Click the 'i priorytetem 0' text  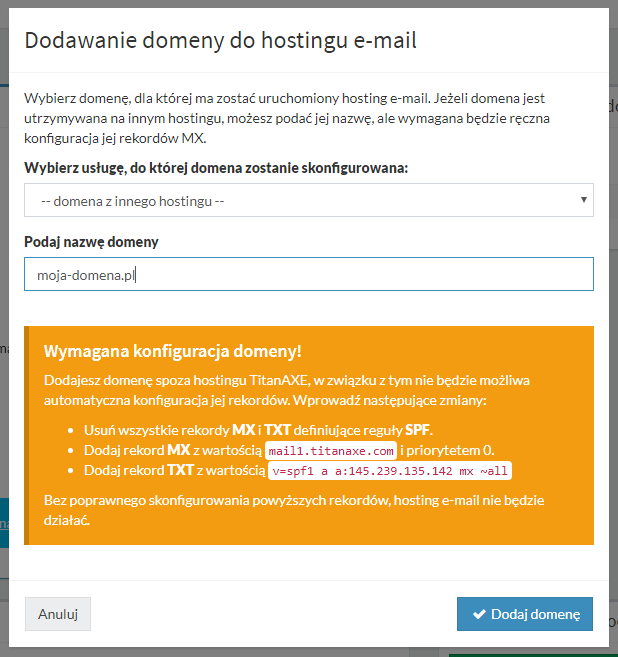(x=448, y=450)
